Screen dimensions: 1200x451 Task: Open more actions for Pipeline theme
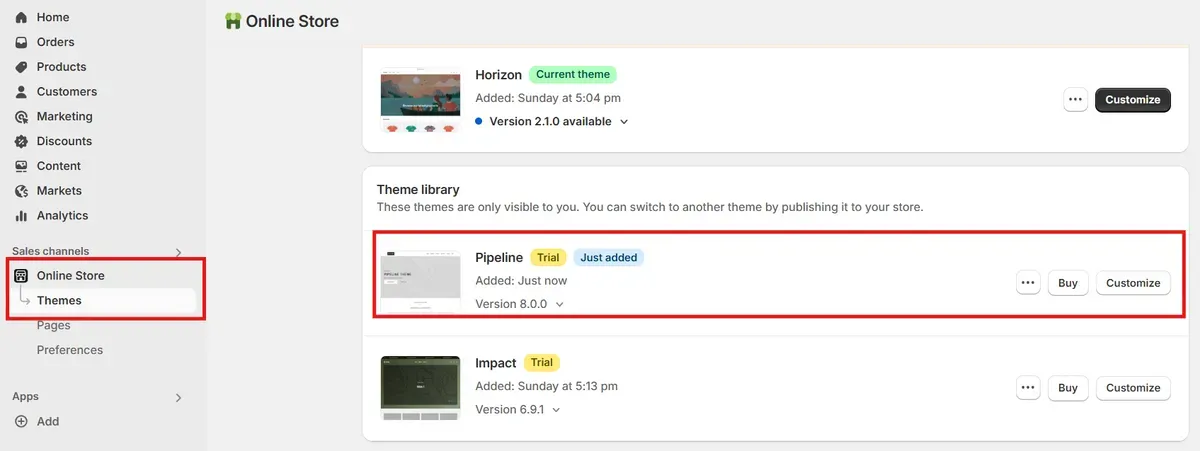pyautogui.click(x=1028, y=283)
